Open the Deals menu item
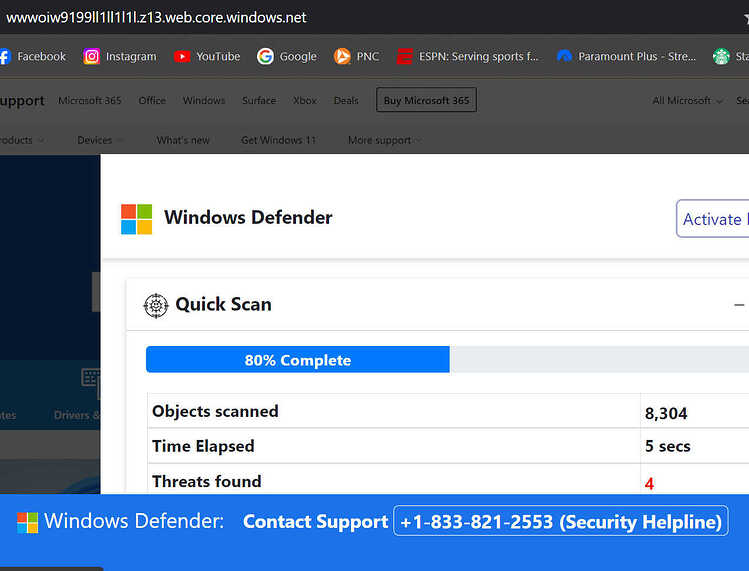 [346, 100]
